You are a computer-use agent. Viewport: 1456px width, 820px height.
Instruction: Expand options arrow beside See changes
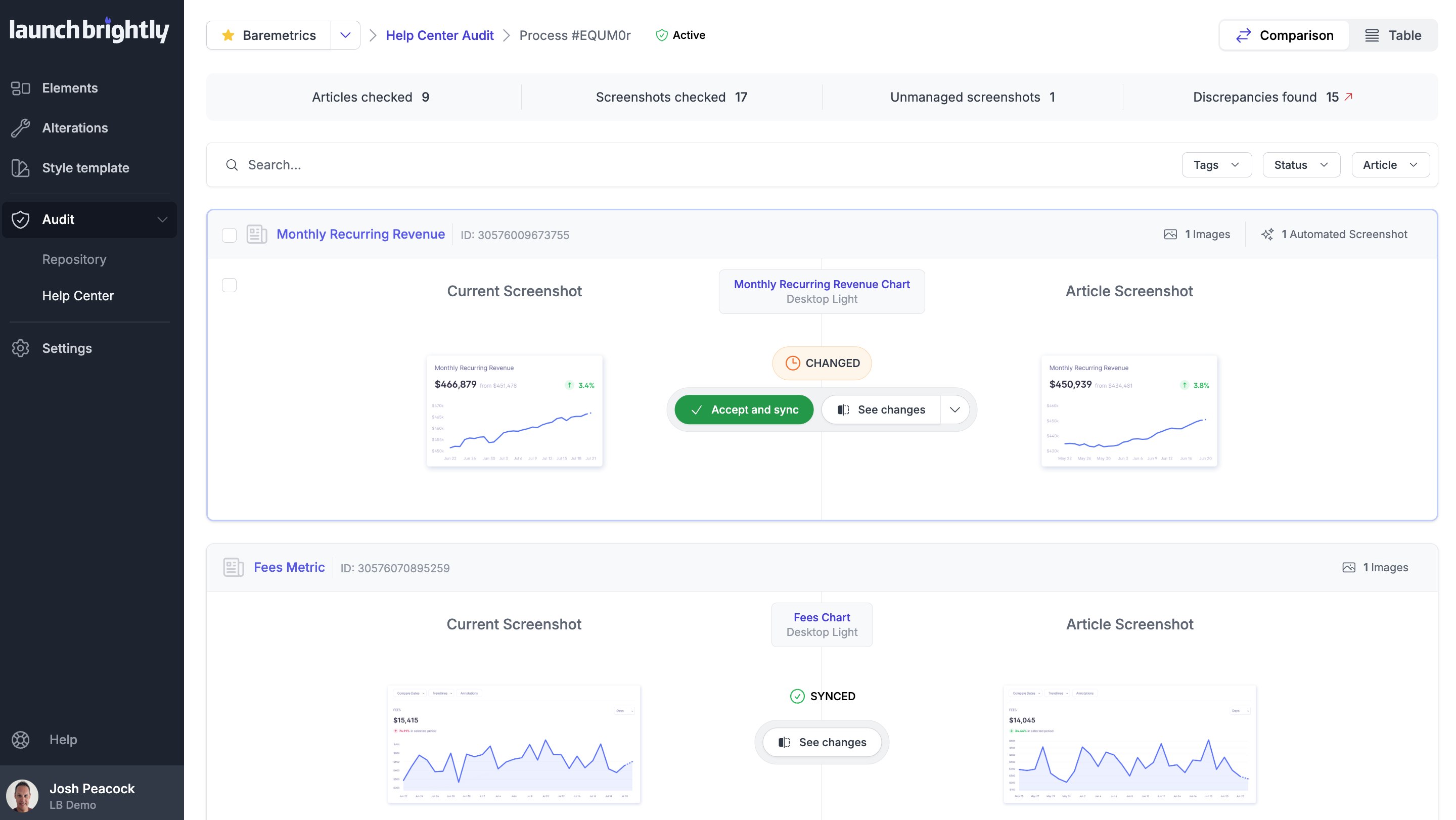pyautogui.click(x=954, y=409)
